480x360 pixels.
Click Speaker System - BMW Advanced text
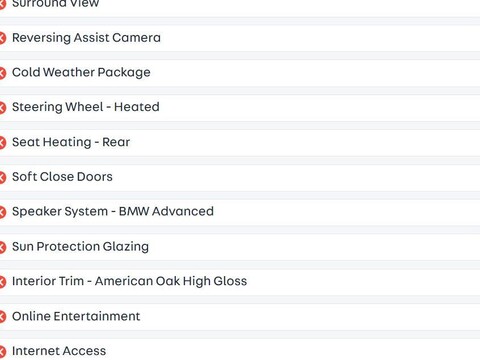click(x=113, y=211)
